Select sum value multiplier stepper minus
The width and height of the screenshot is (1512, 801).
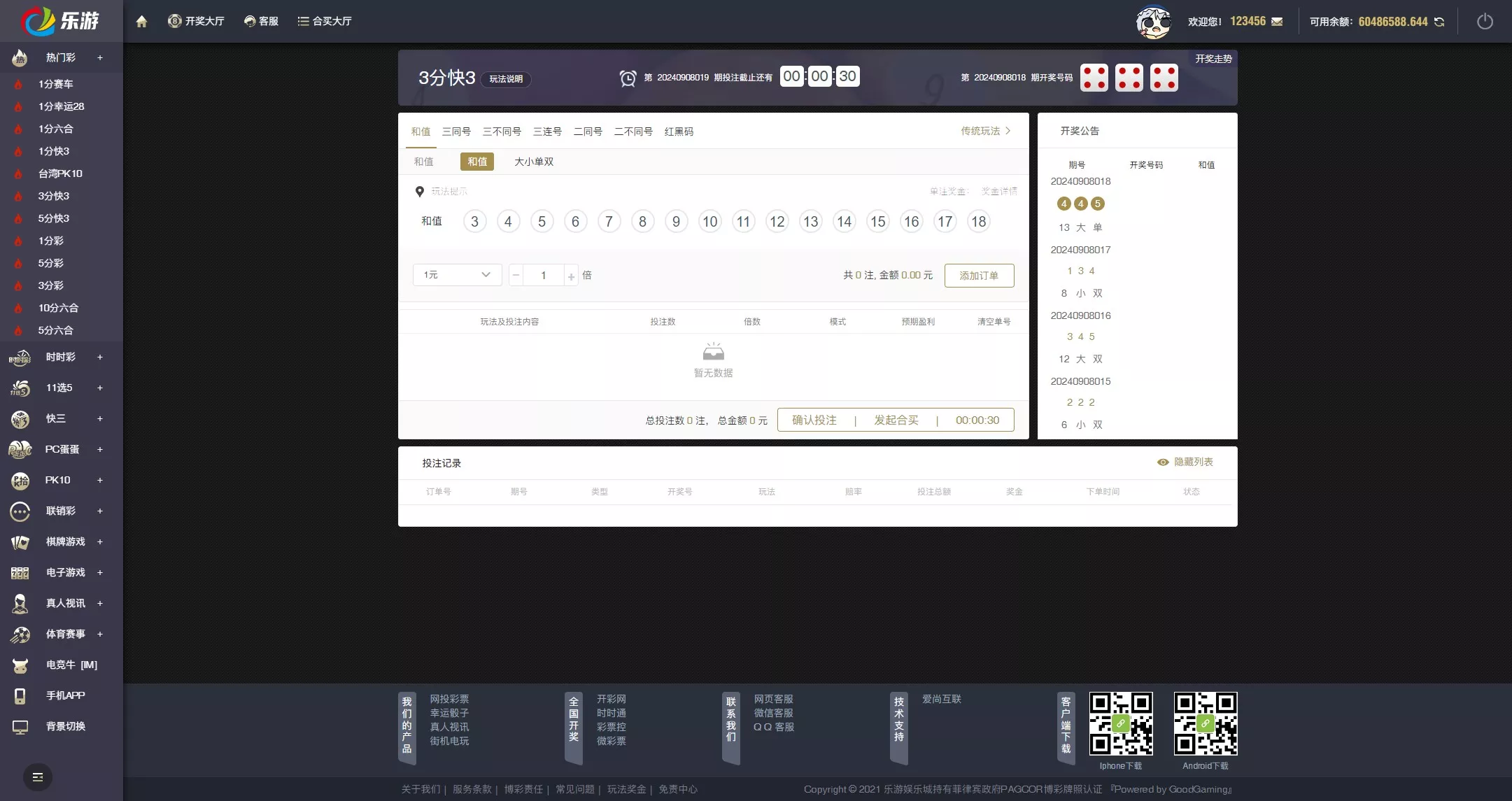(x=516, y=275)
